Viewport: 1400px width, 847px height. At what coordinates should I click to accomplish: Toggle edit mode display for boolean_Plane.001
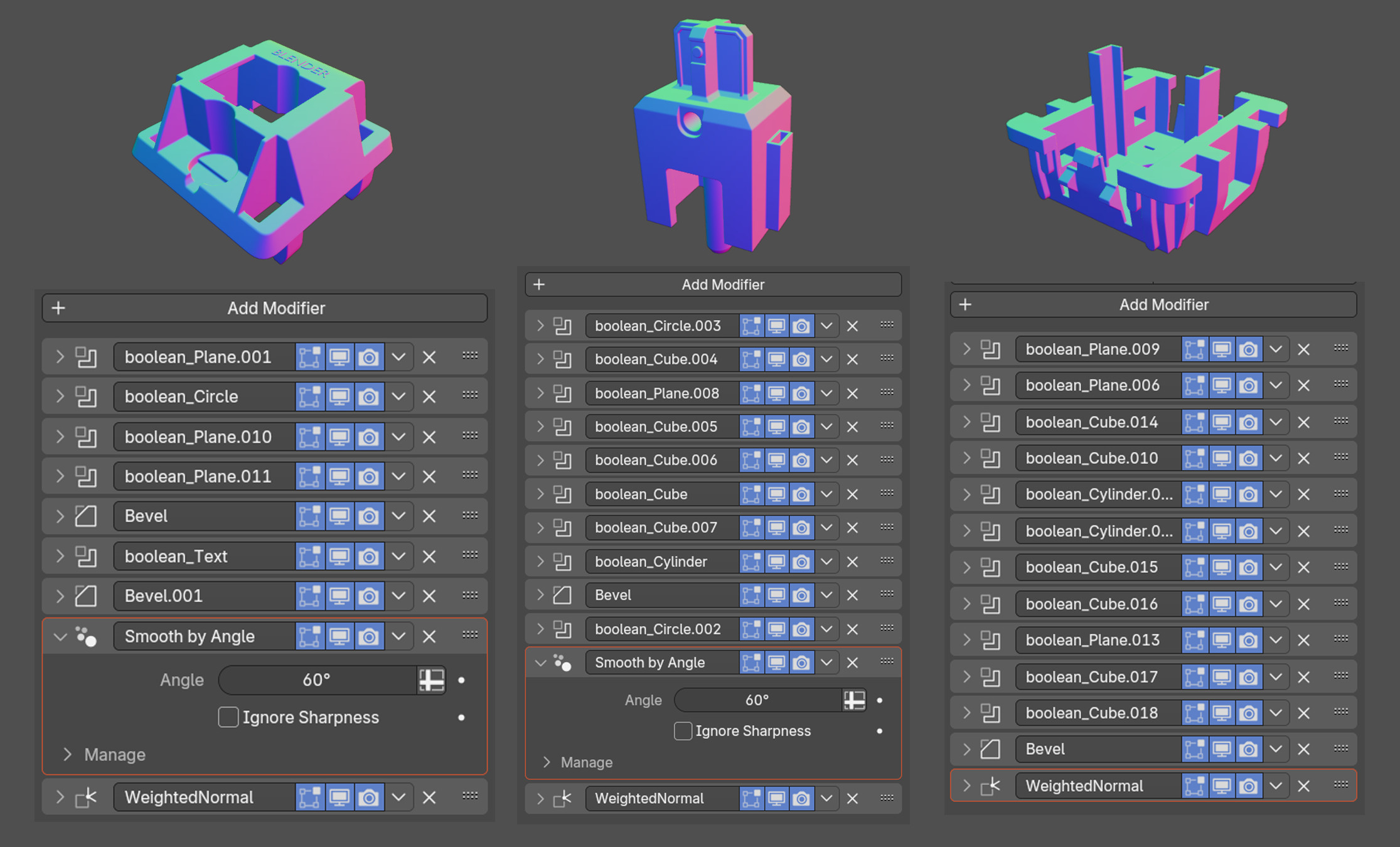pos(310,357)
